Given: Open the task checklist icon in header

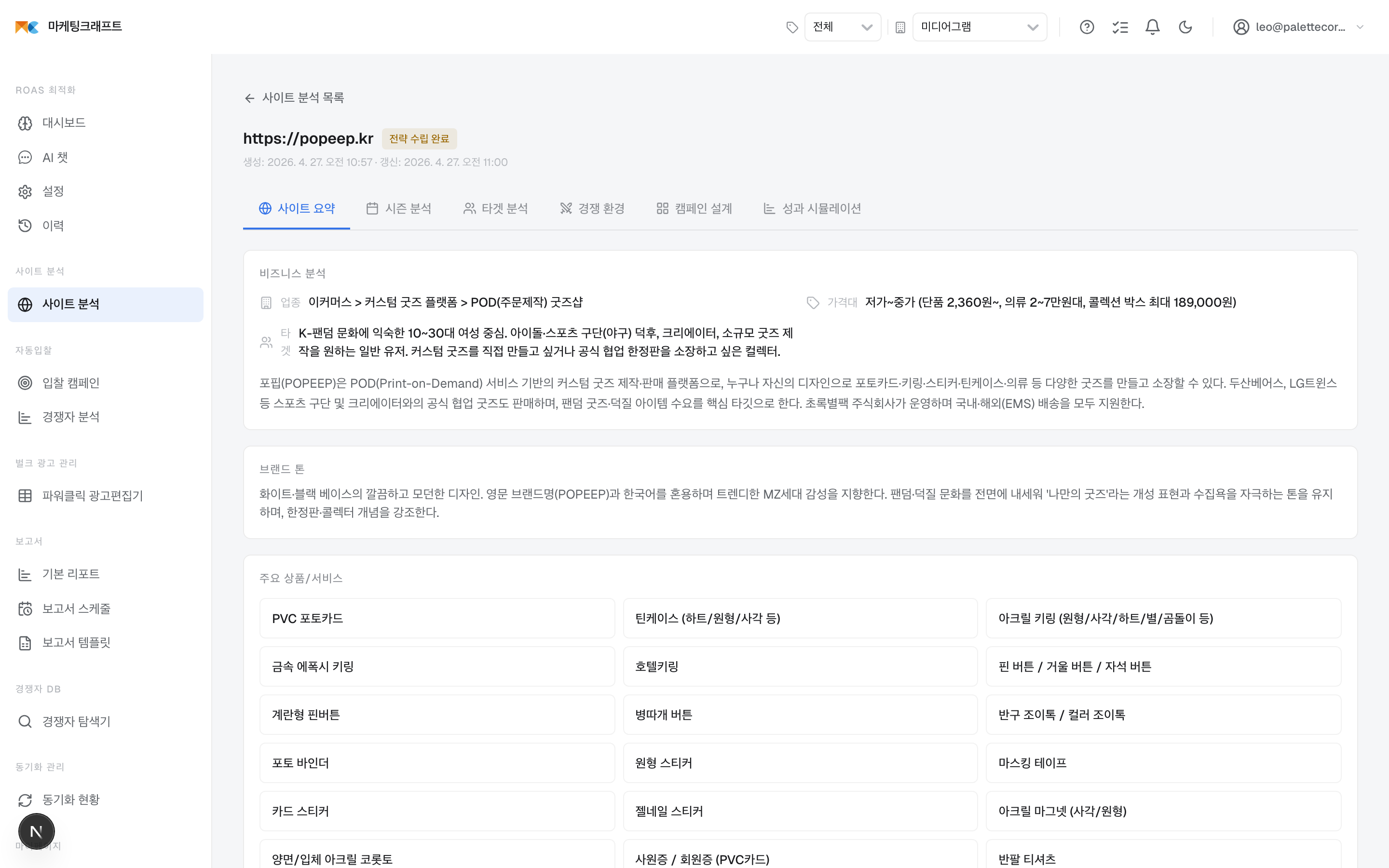Looking at the screenshot, I should [1120, 27].
